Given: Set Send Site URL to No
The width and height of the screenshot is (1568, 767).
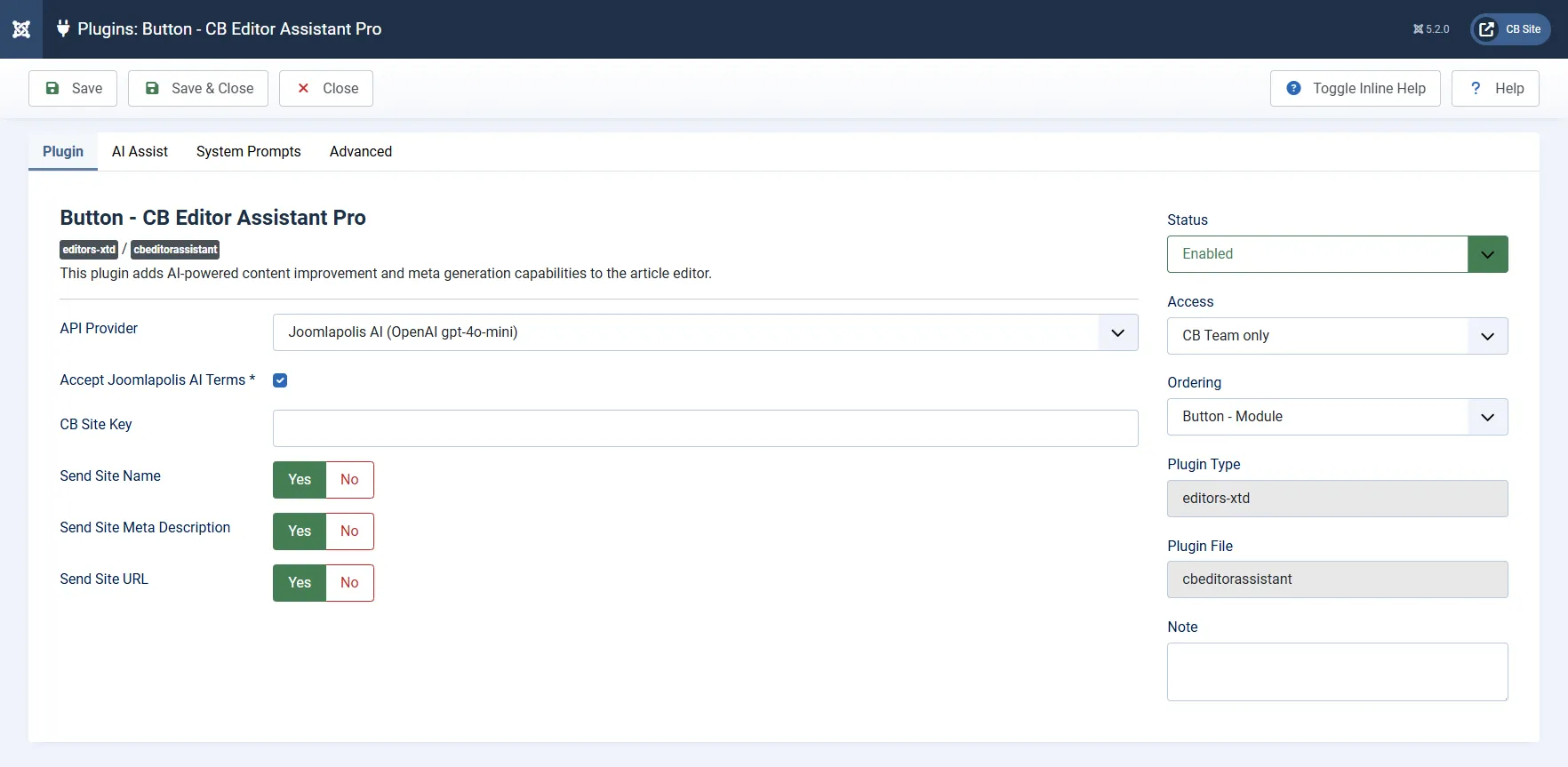Looking at the screenshot, I should [349, 583].
